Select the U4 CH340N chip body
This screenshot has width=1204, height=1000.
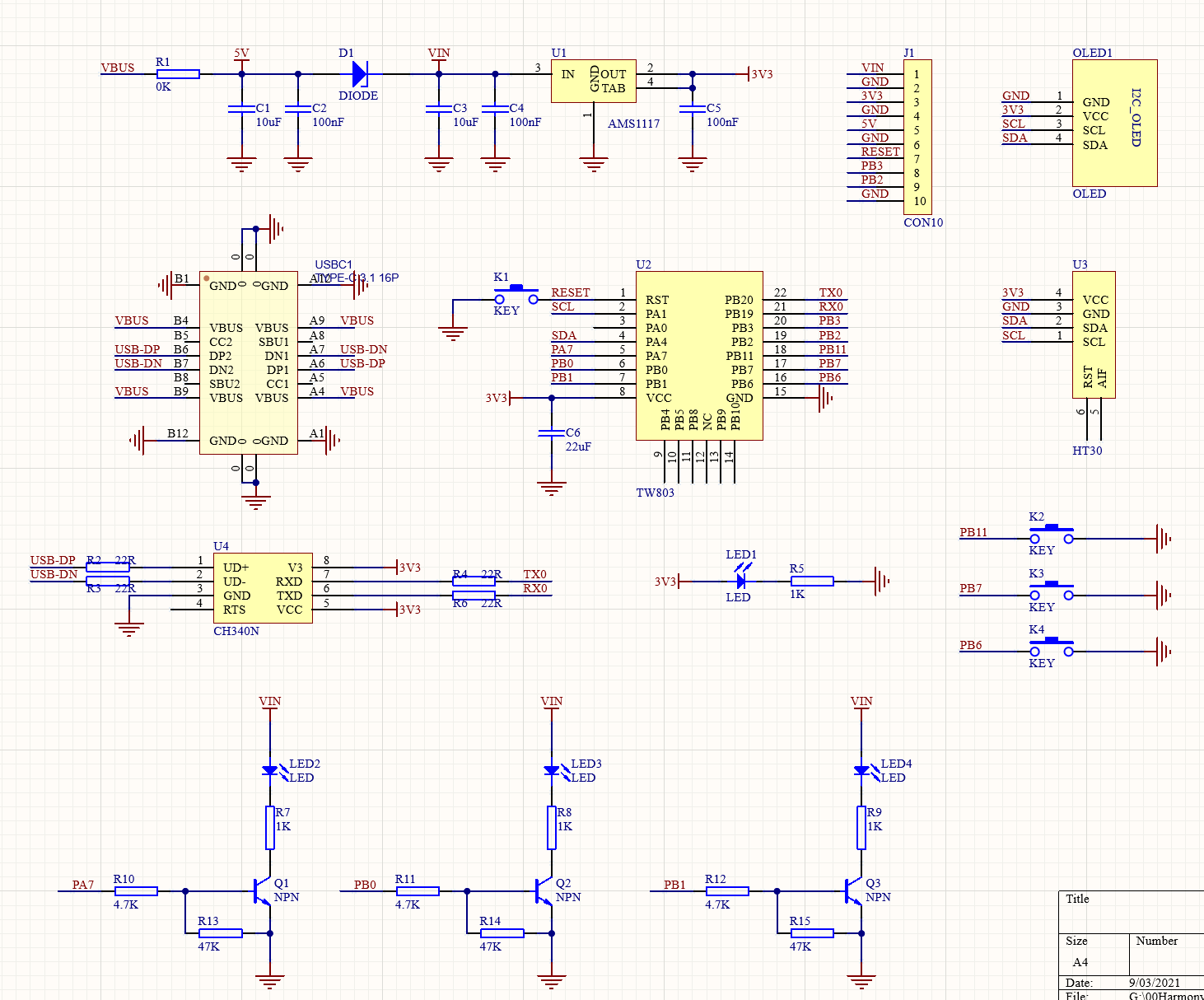tap(263, 588)
